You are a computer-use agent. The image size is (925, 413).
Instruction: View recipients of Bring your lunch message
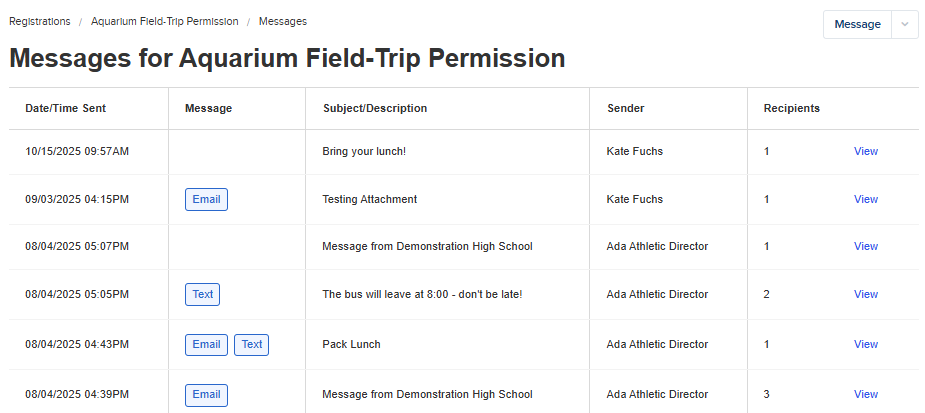click(865, 152)
